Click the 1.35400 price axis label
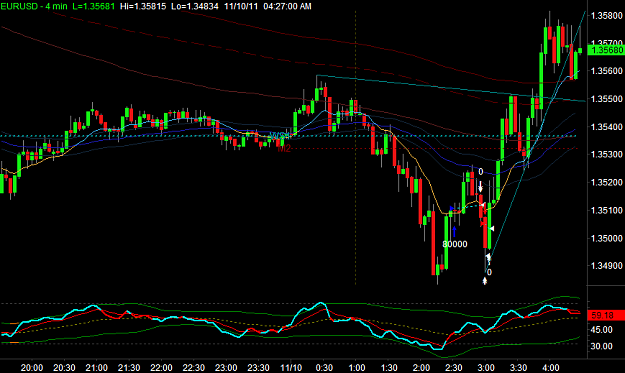 [607, 127]
